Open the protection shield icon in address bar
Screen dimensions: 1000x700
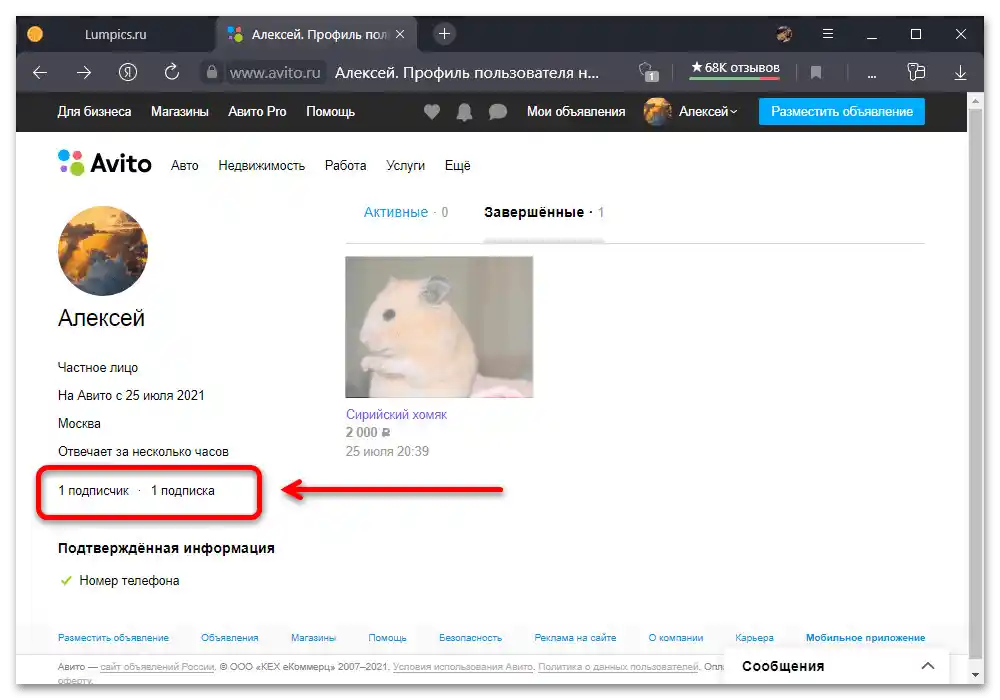pyautogui.click(x=649, y=72)
